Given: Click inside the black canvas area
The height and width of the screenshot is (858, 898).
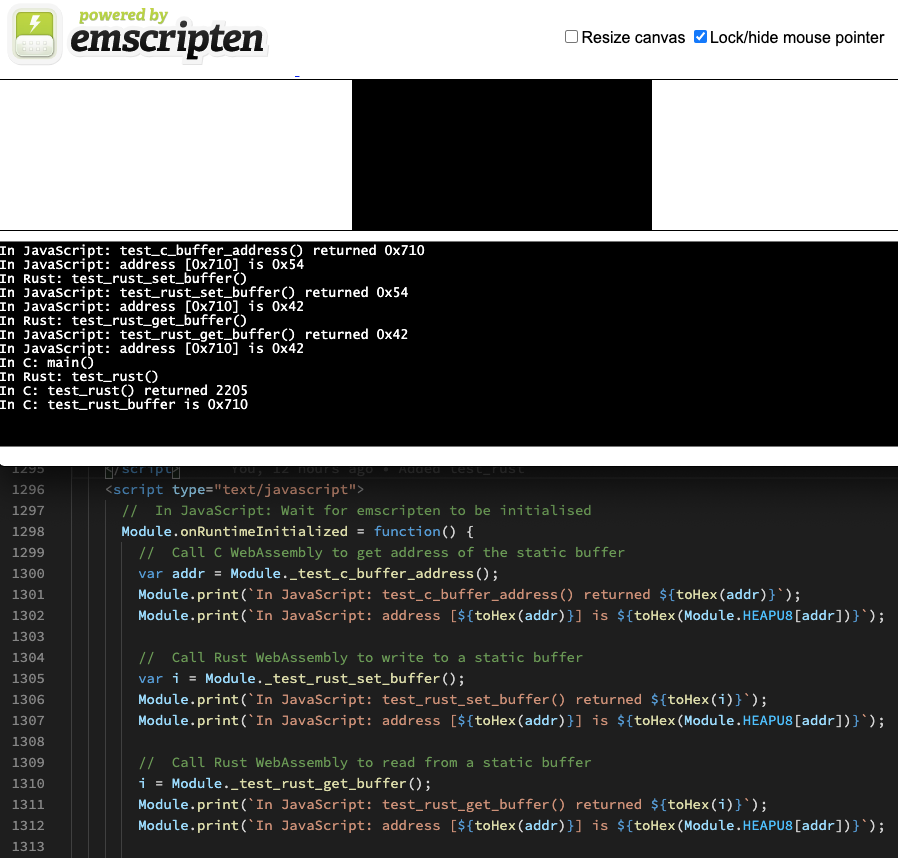Looking at the screenshot, I should point(501,155).
